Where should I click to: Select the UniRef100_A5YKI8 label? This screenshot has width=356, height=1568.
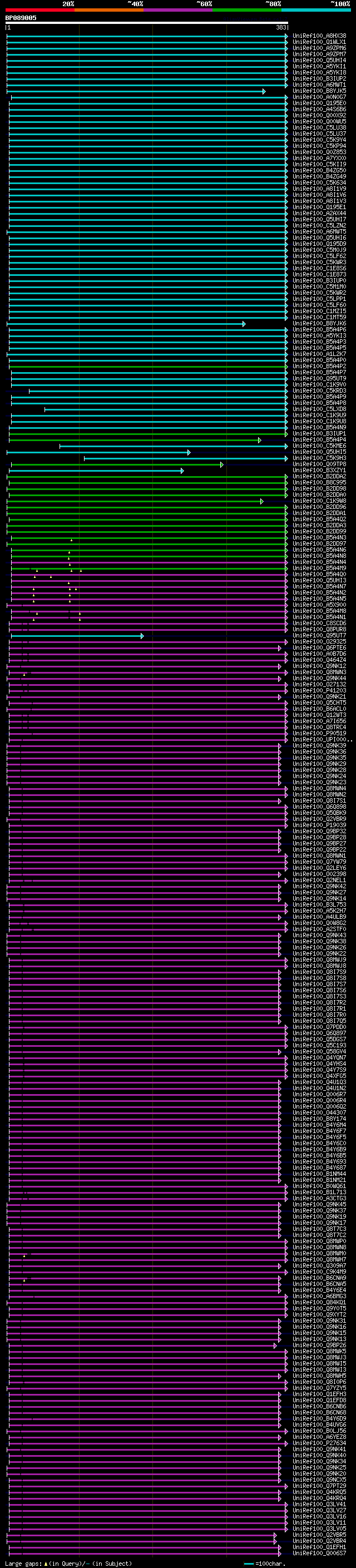[x=319, y=72]
